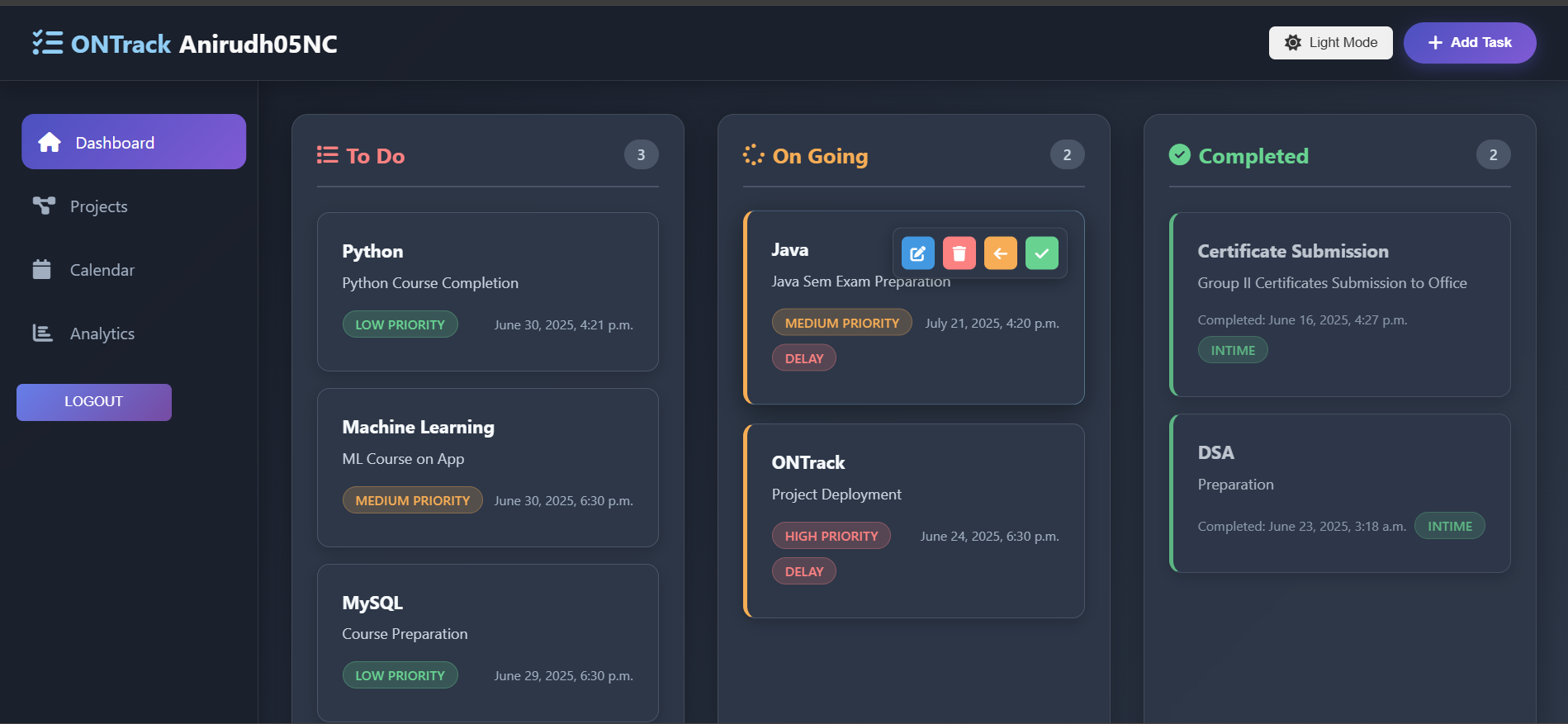Screen dimensions: 1568x724
Task: Open the Calendar view
Action: coord(102,270)
